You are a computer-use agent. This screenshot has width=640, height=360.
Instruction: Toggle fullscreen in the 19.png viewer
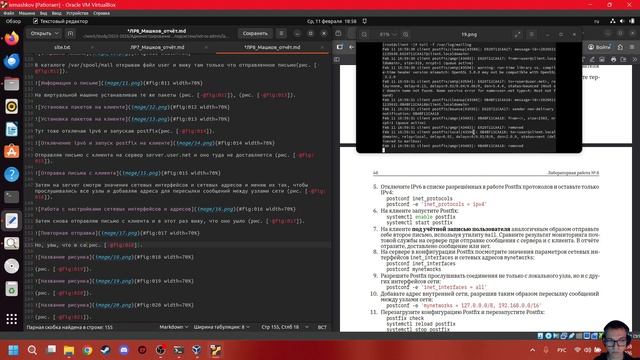click(517, 35)
